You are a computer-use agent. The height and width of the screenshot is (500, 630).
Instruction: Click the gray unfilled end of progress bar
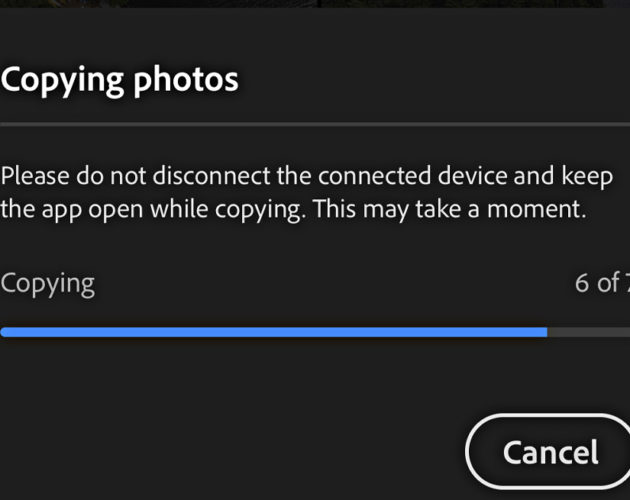tap(589, 332)
